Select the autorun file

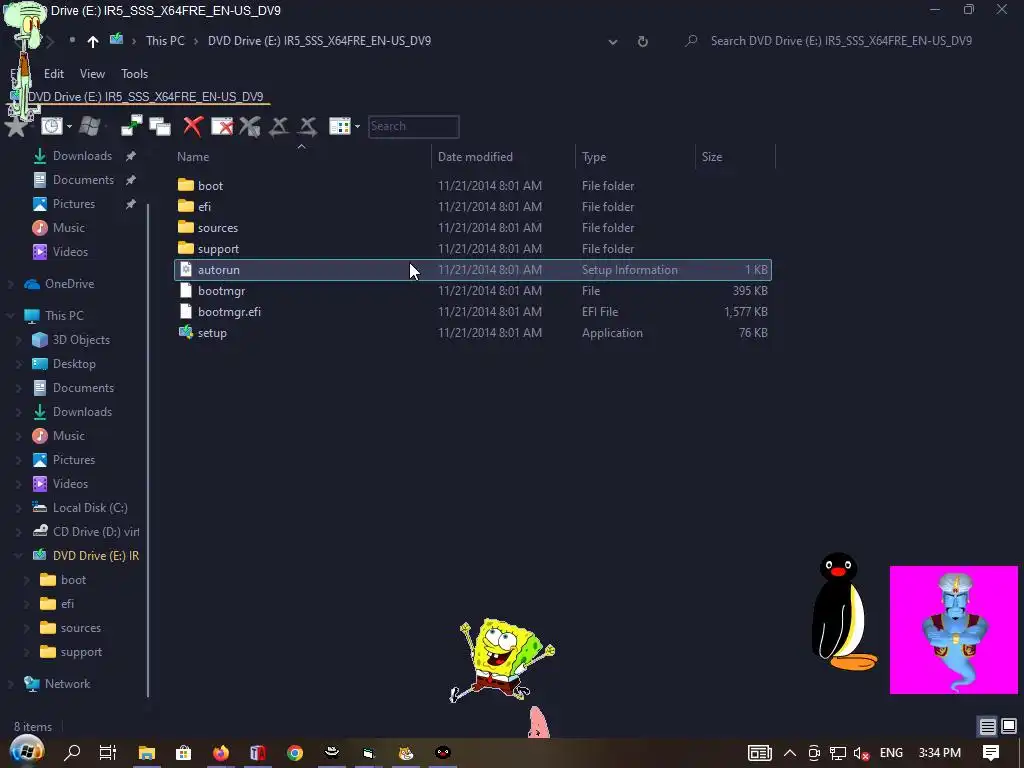473,270
